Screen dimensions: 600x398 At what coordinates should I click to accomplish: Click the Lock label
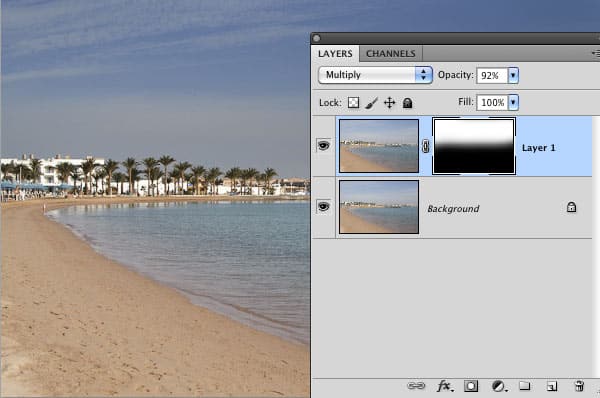[330, 103]
